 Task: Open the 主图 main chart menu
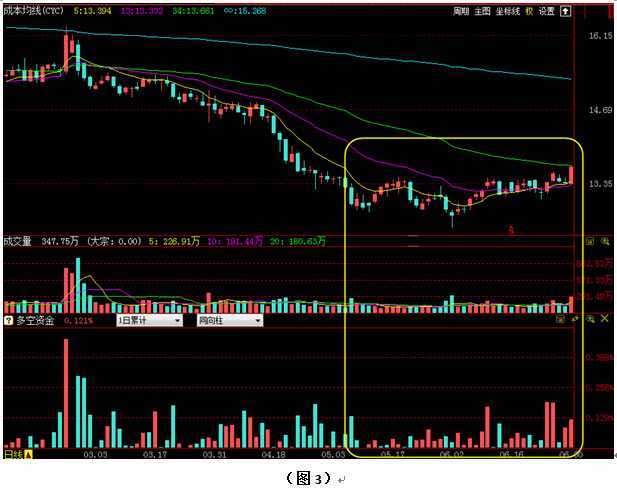(x=483, y=11)
